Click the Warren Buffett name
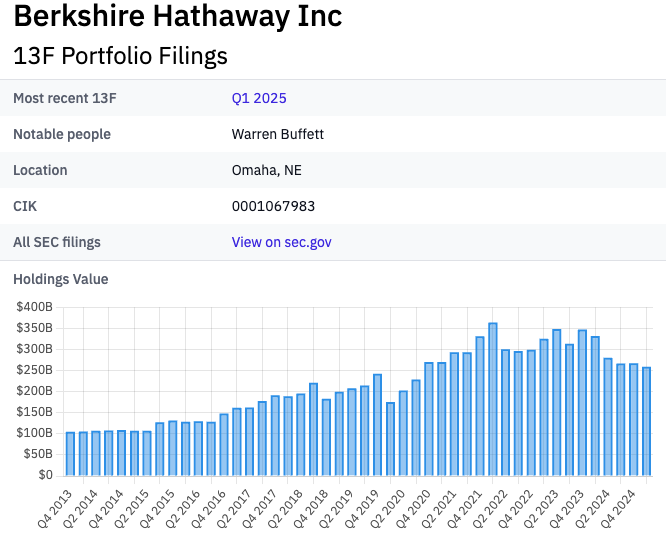Screen dimensions: 666x544 click(x=278, y=134)
